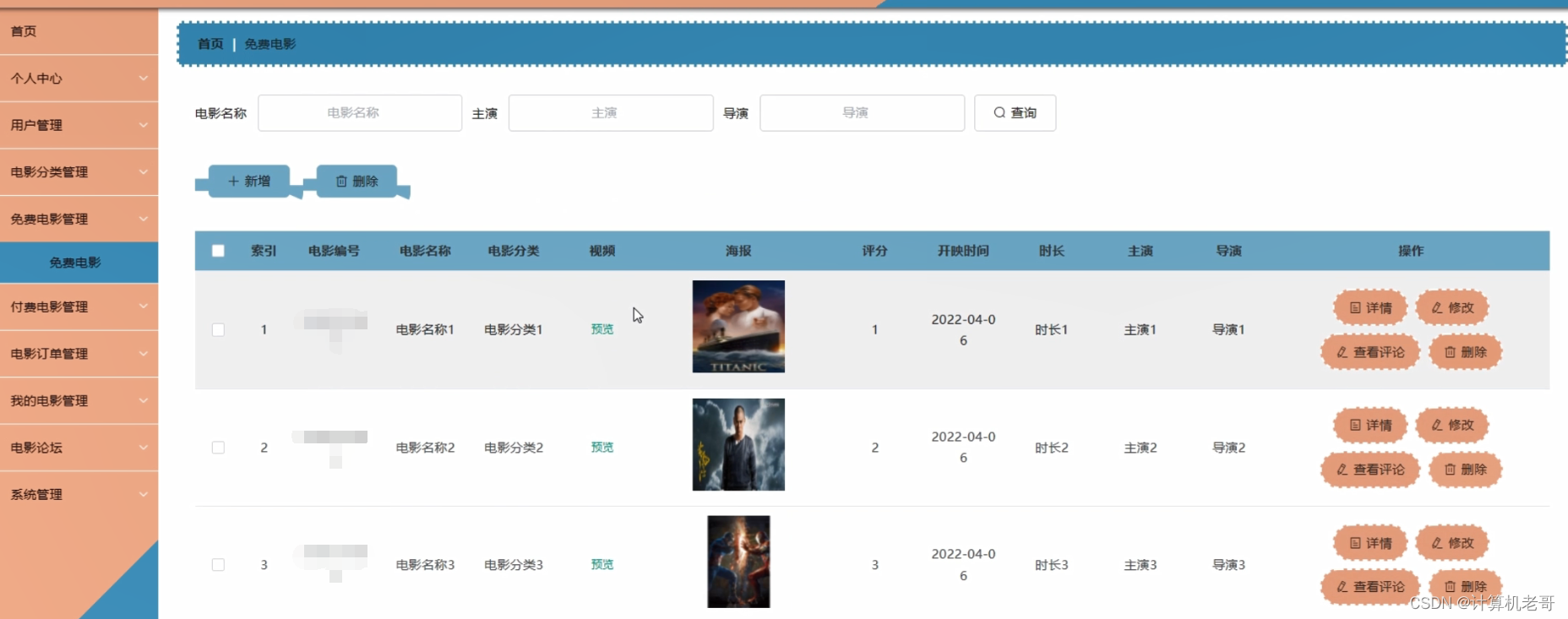This screenshot has width=1568, height=619.
Task: Click the 新增 add button
Action: click(249, 181)
